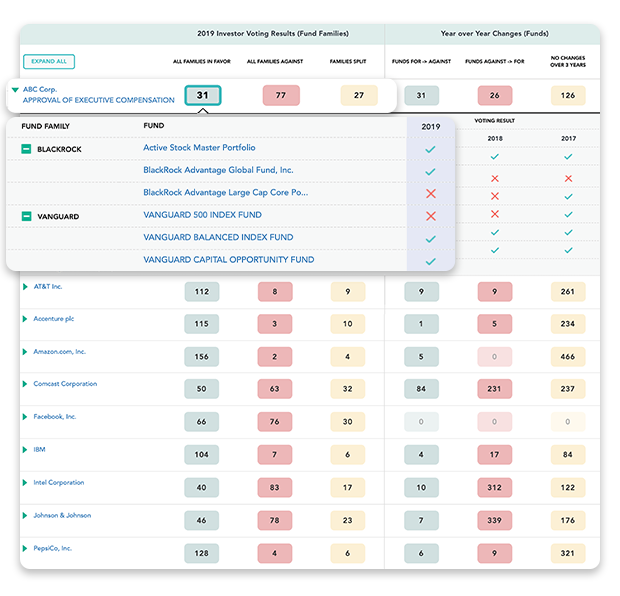This screenshot has height=596, width=620.
Task: Click Funds For to Against column header
Action: (422, 61)
